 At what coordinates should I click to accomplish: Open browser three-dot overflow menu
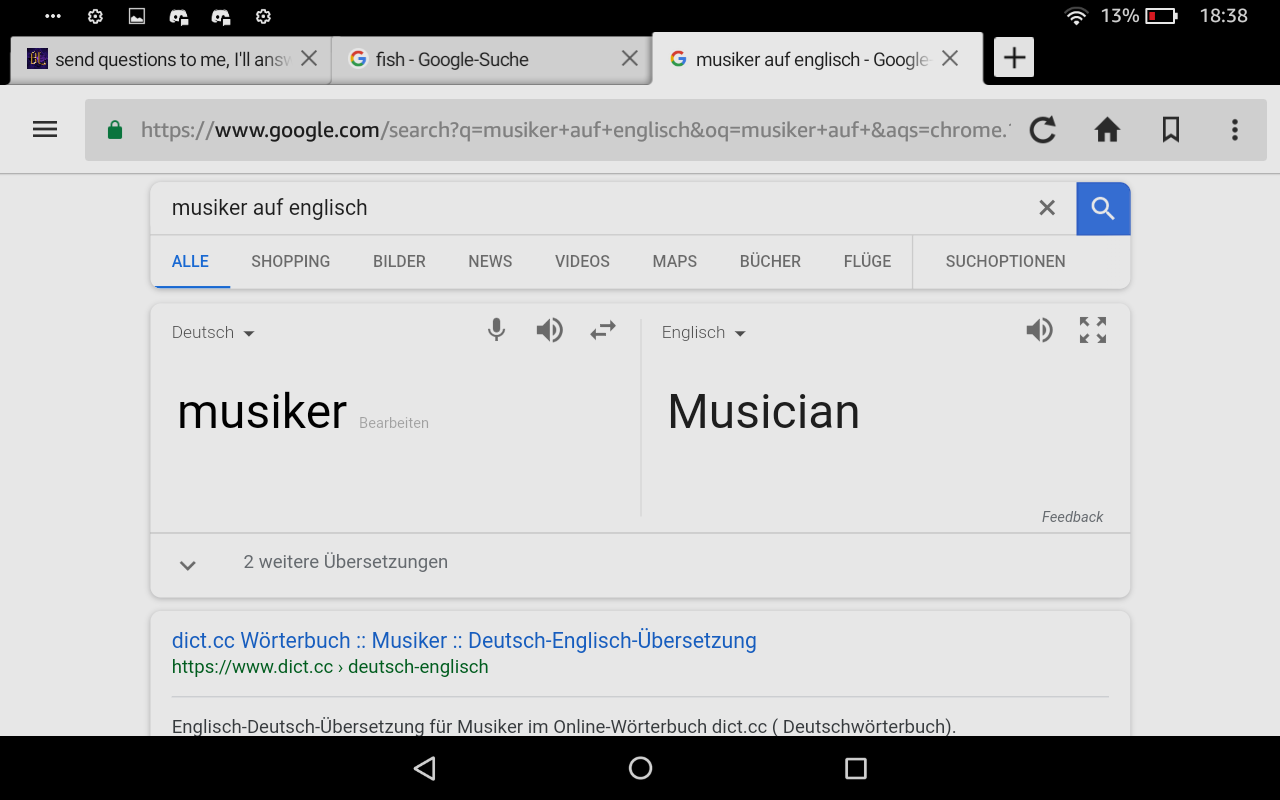coord(1235,129)
